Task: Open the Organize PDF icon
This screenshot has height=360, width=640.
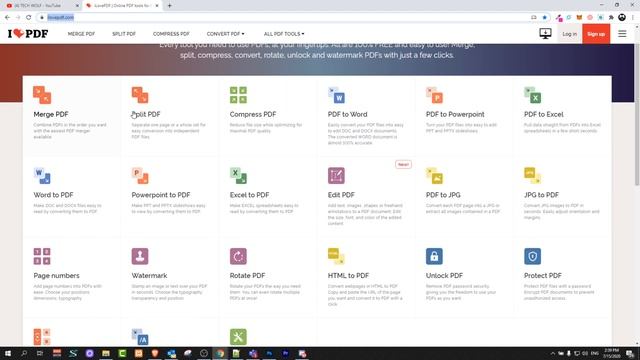Action: tap(42, 337)
